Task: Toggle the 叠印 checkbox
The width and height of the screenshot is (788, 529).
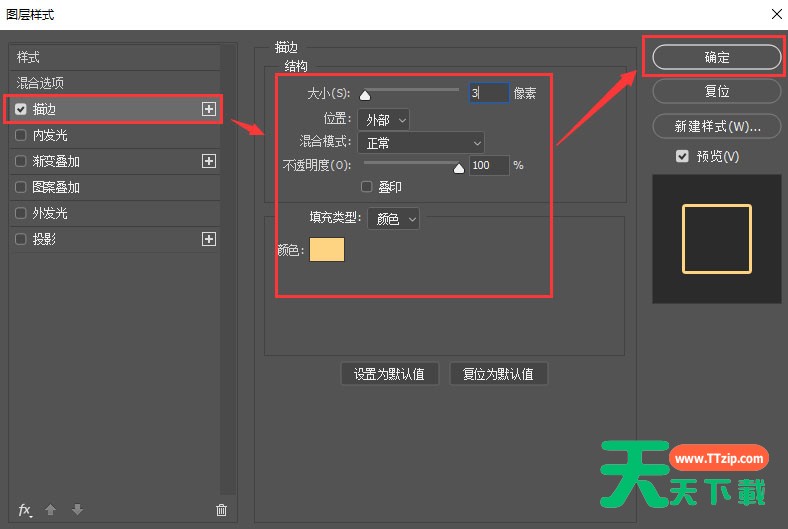Action: 366,187
